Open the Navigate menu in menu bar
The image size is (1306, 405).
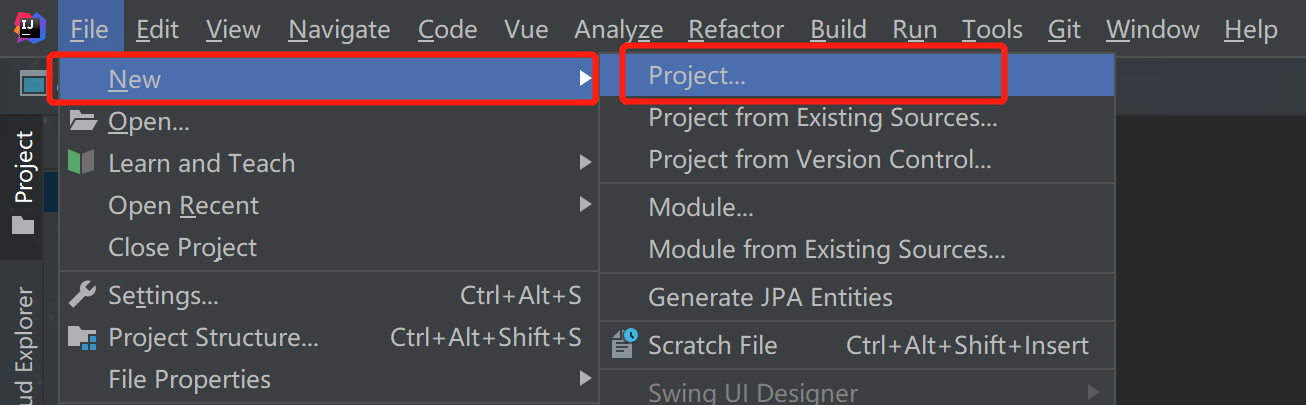[339, 30]
